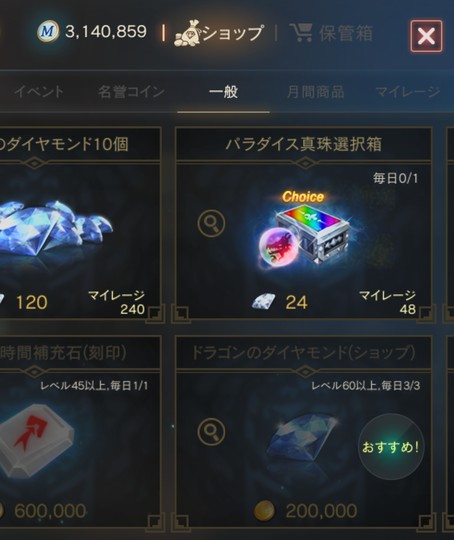Click the 3,140,859 currency balance
The width and height of the screenshot is (454, 540).
click(106, 32)
